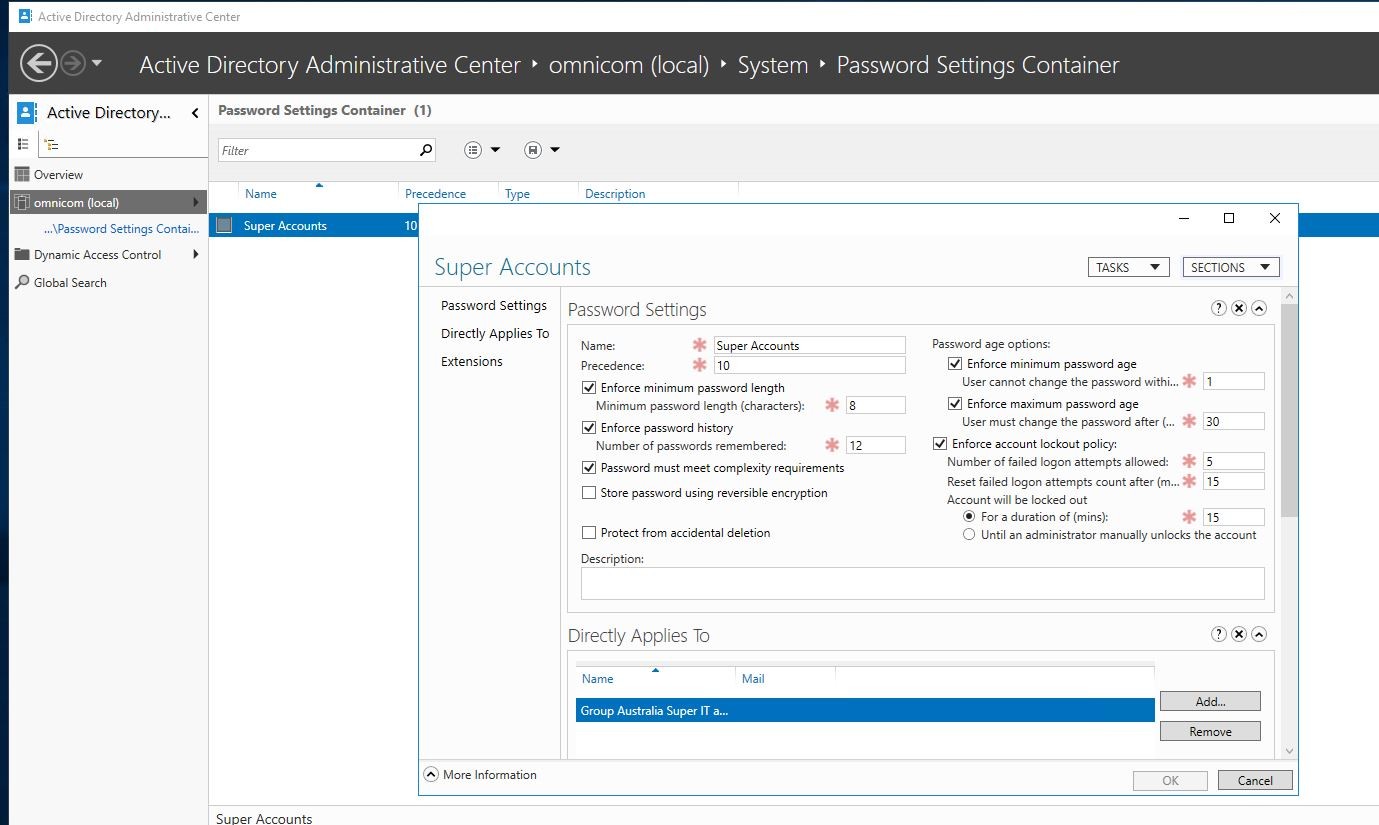Image resolution: width=1379 pixels, height=825 pixels.
Task: Toggle Enforce minimum password length
Action: point(589,388)
